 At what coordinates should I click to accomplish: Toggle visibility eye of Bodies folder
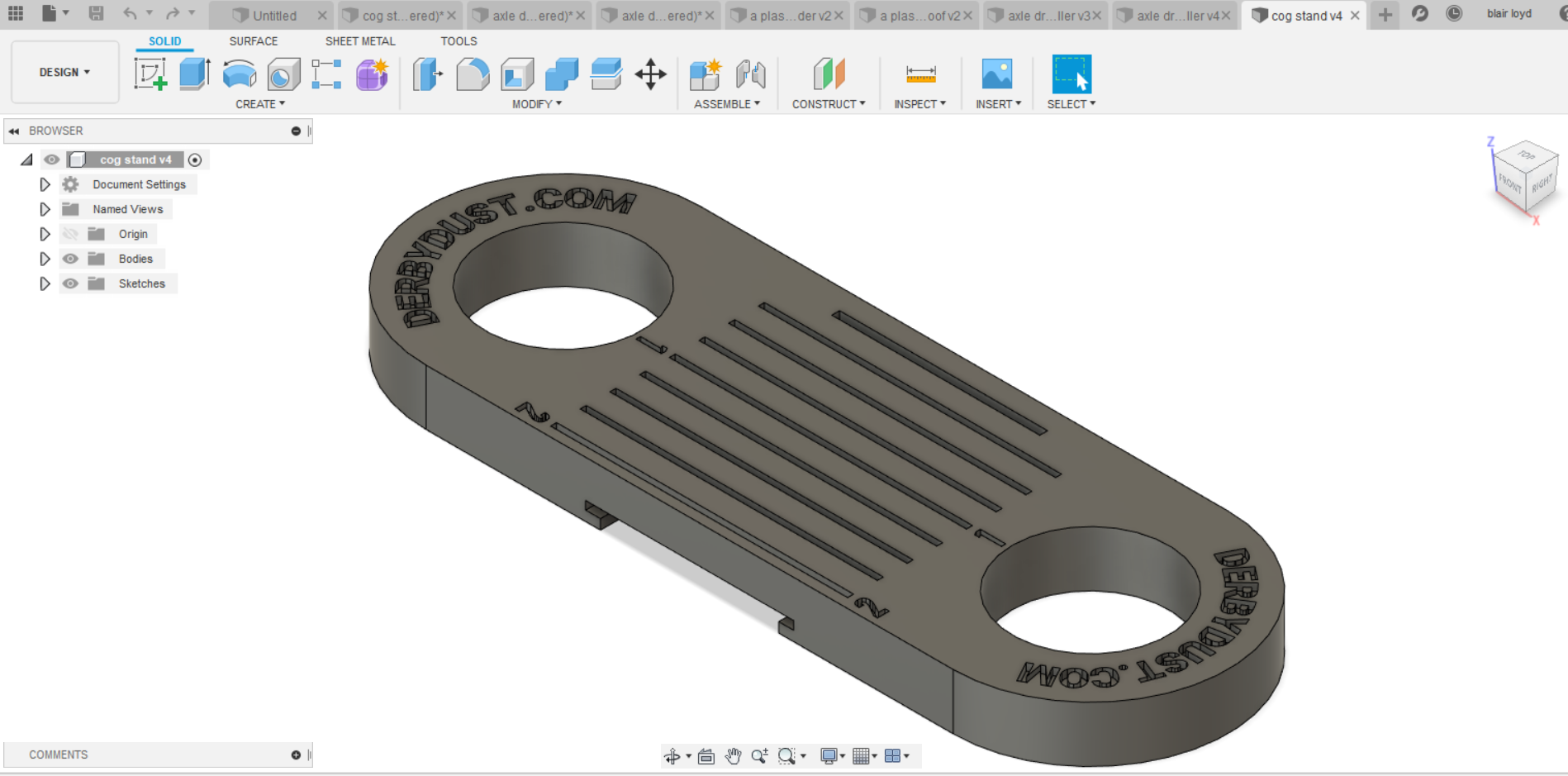click(x=70, y=259)
